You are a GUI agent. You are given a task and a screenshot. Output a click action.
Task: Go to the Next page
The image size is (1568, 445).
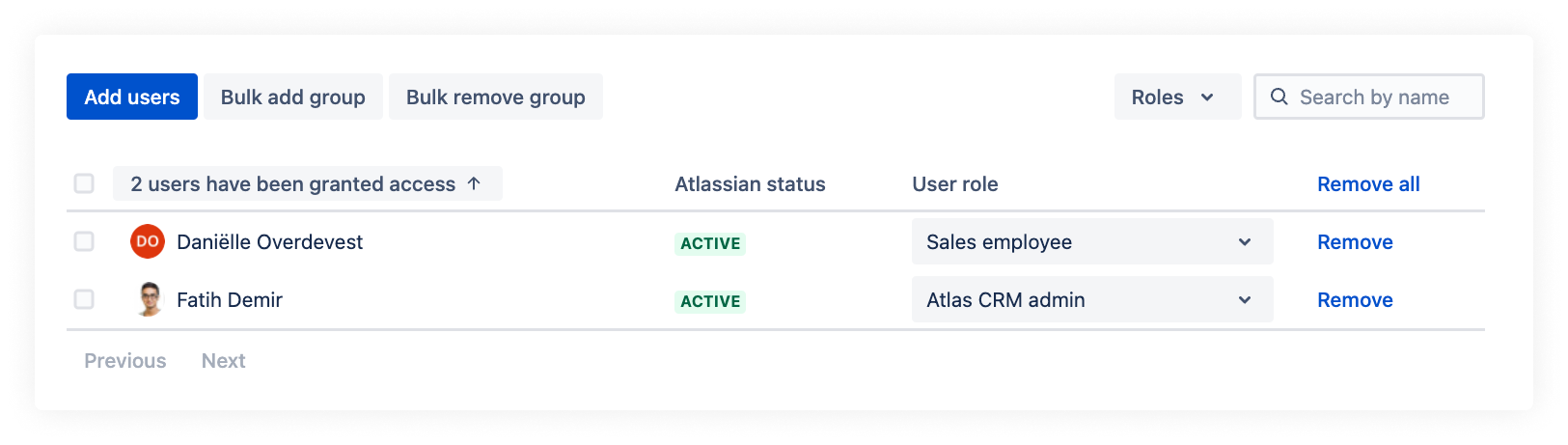click(x=223, y=360)
